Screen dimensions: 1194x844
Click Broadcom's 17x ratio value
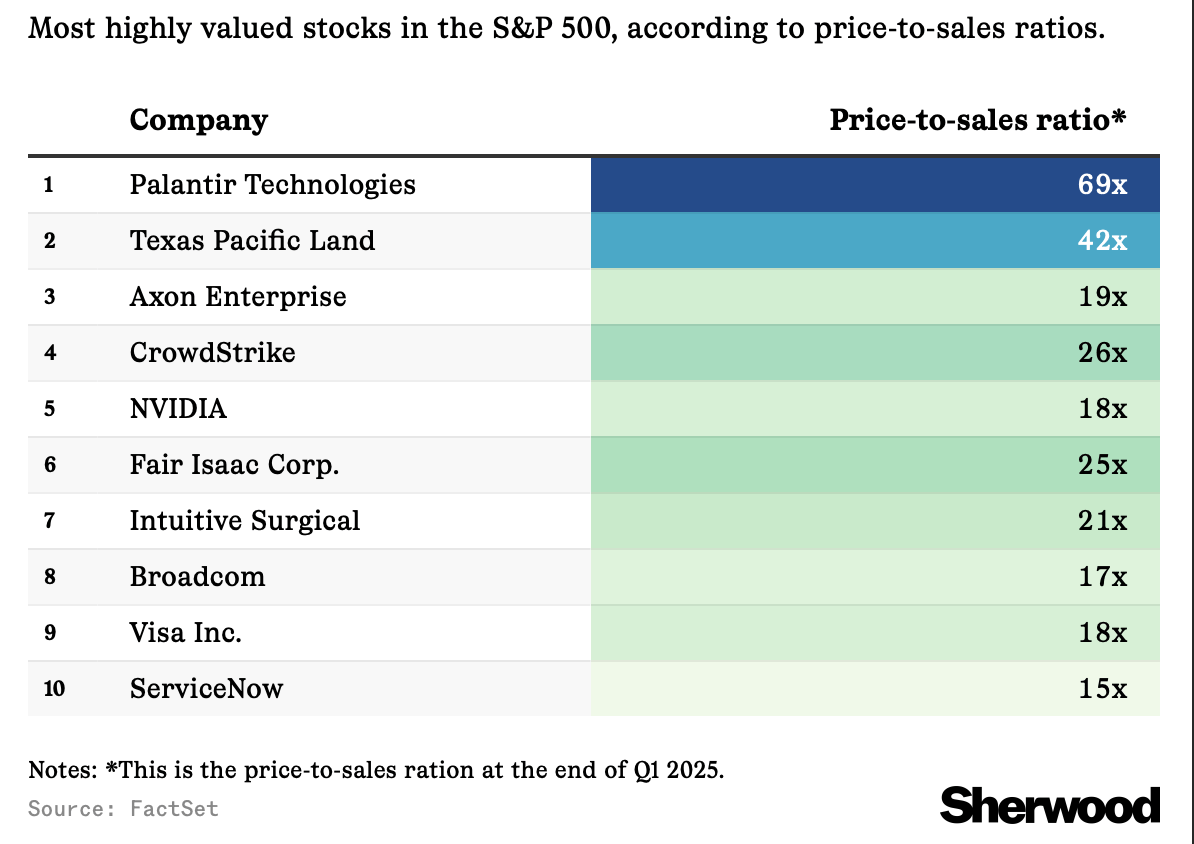pos(1103,577)
